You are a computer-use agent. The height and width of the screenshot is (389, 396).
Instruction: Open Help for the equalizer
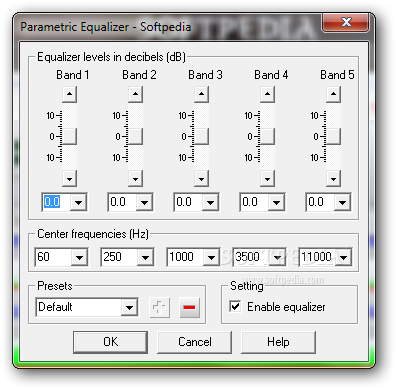pyautogui.click(x=278, y=342)
